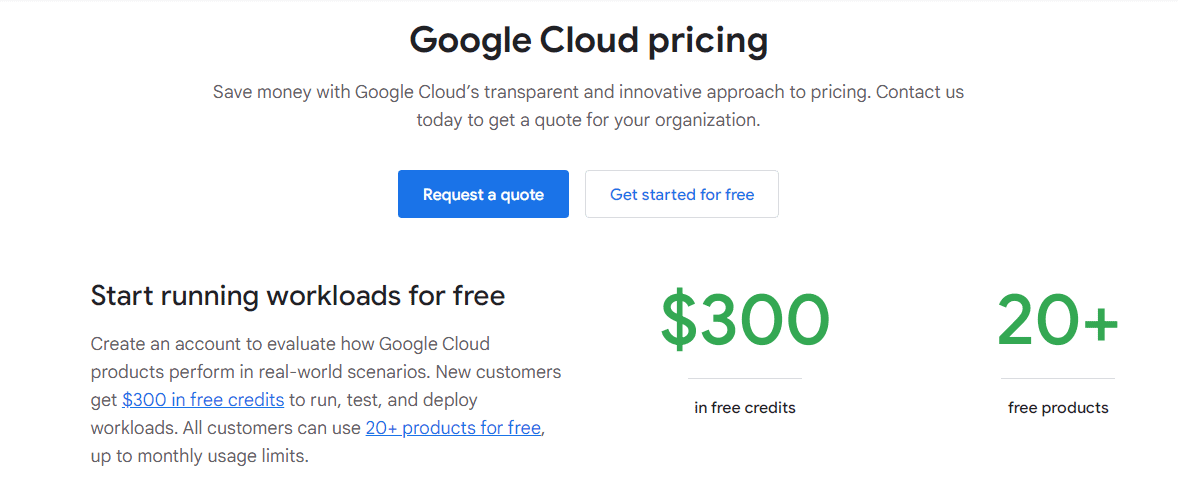
Task: Follow the 20+ products for free link
Action: tap(453, 428)
